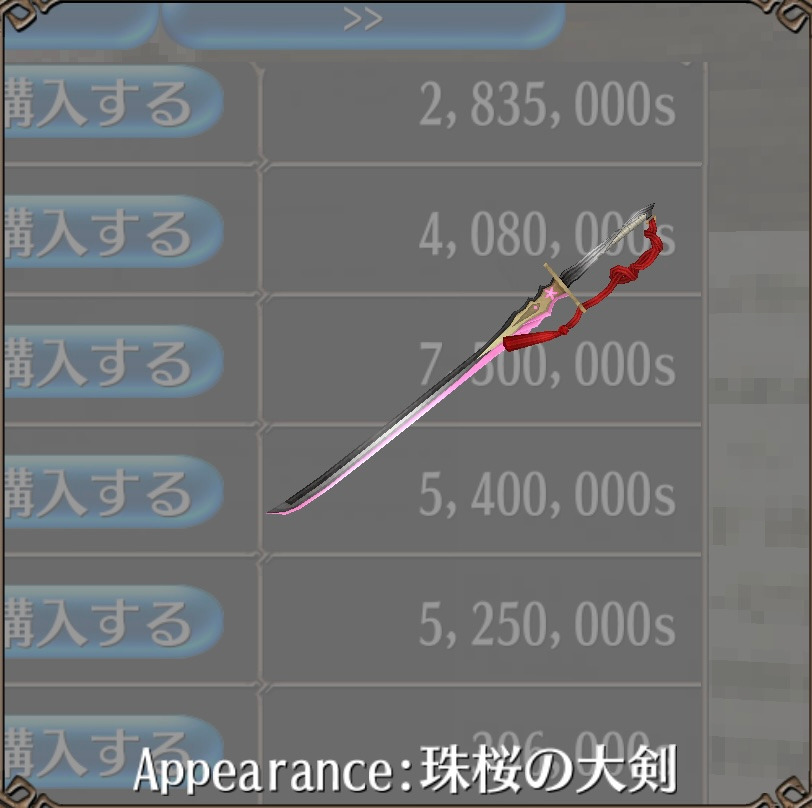Screen dimensions: 812x808
Task: Click the sword hilt handle
Action: point(611,243)
